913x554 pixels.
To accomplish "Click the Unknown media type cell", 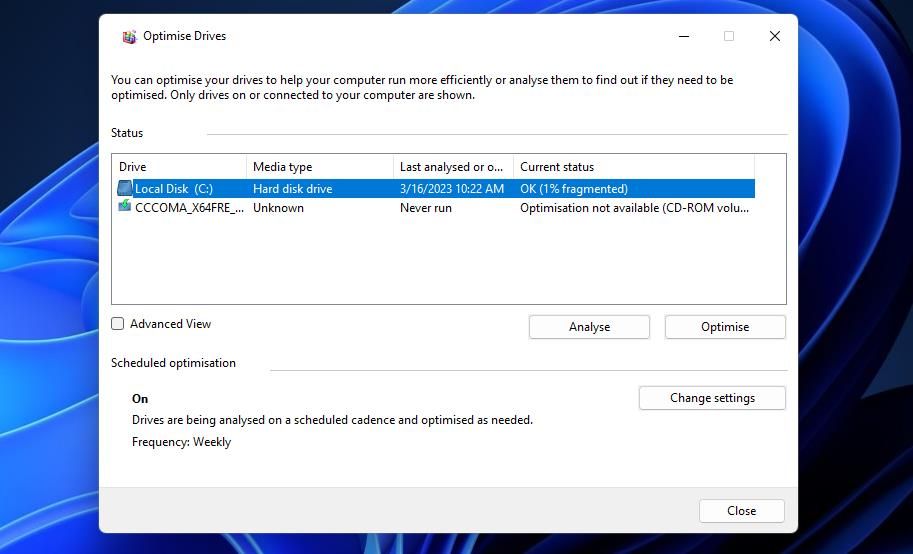I will click(x=278, y=208).
